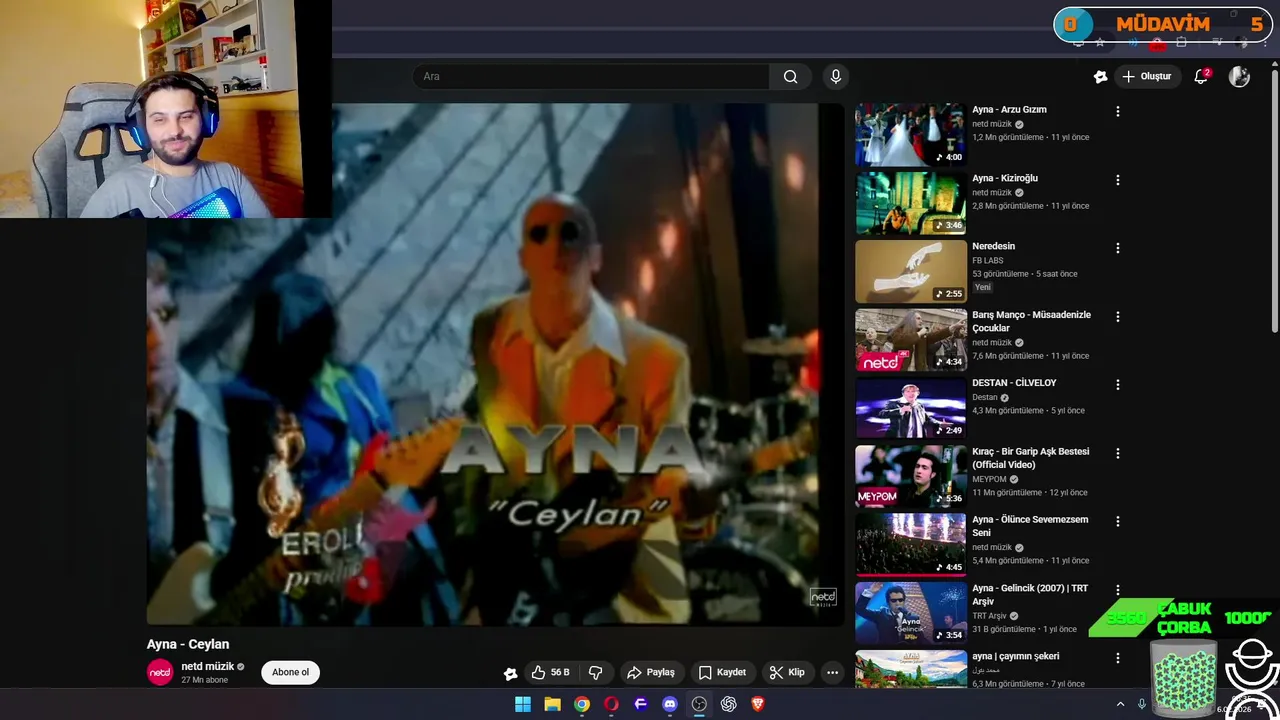Click the title Neredesin

993,246
